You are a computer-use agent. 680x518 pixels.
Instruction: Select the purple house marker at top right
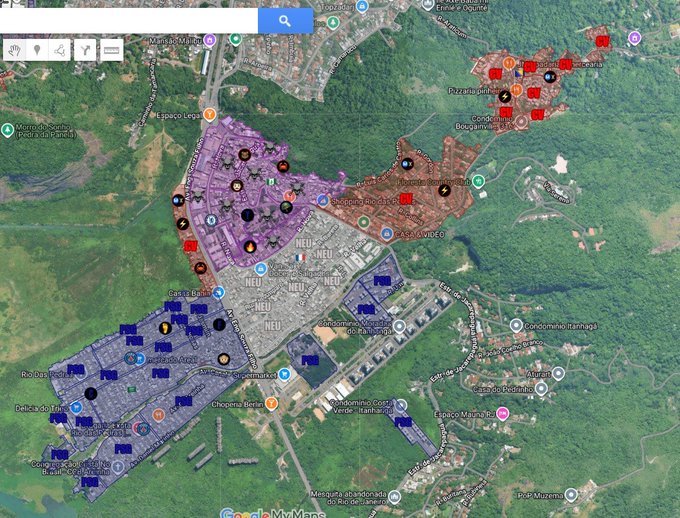click(x=634, y=38)
